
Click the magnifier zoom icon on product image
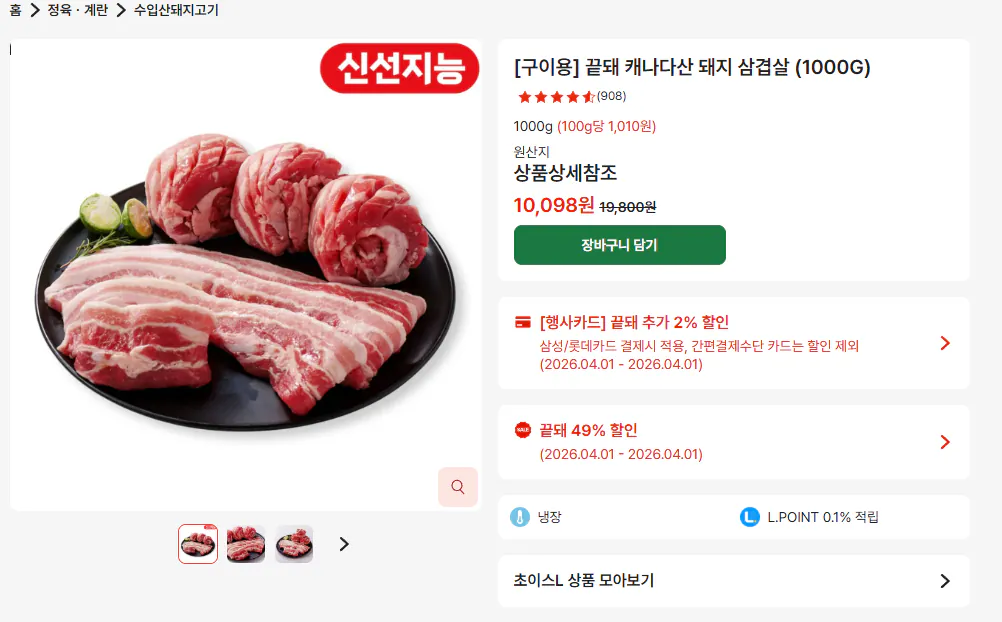458,487
